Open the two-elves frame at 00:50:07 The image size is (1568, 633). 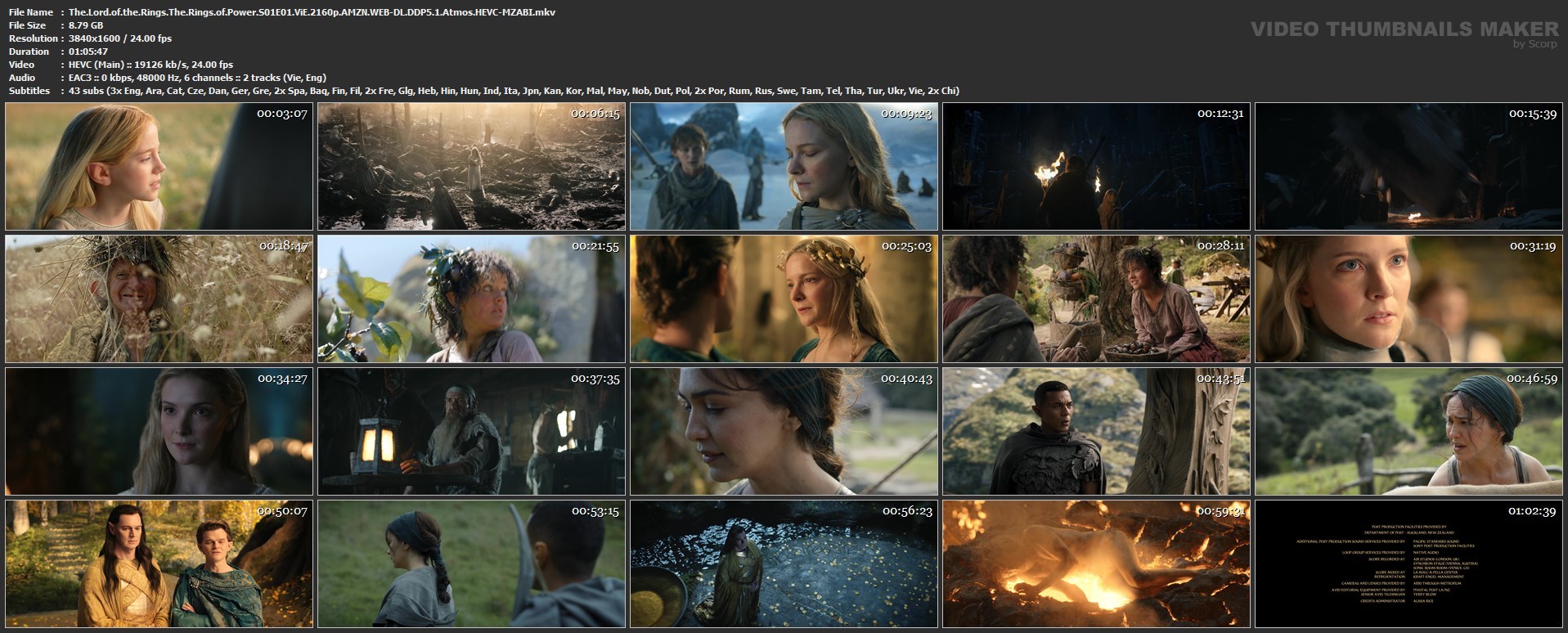pyautogui.click(x=159, y=563)
